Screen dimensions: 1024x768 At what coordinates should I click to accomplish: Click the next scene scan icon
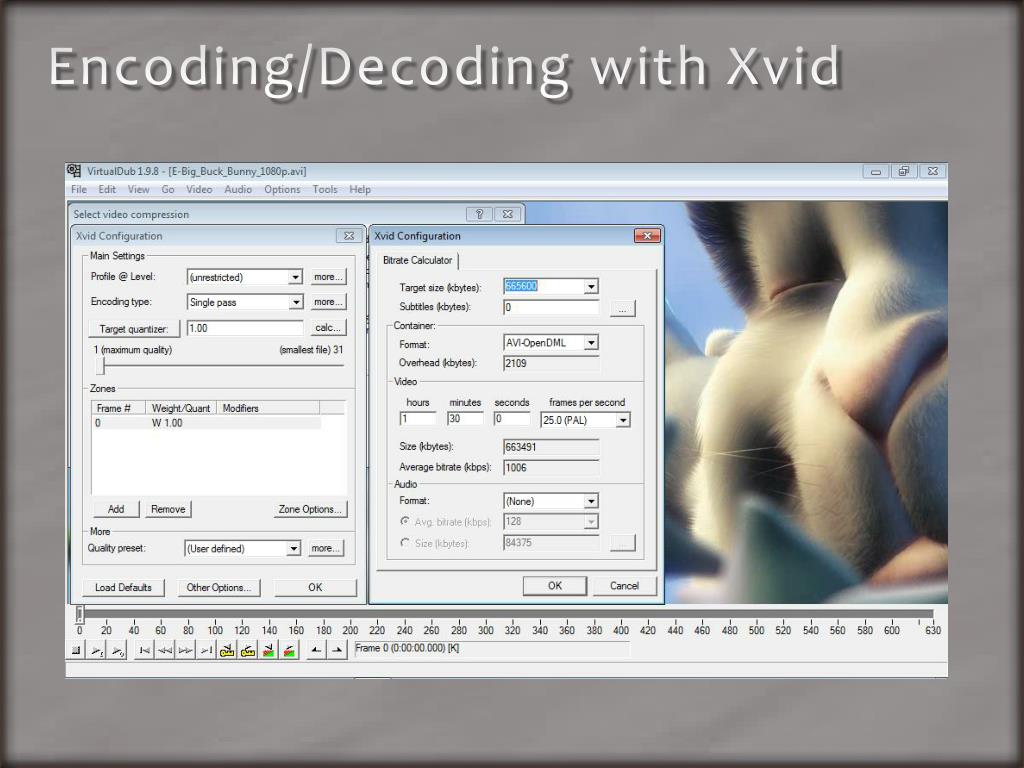(x=289, y=650)
